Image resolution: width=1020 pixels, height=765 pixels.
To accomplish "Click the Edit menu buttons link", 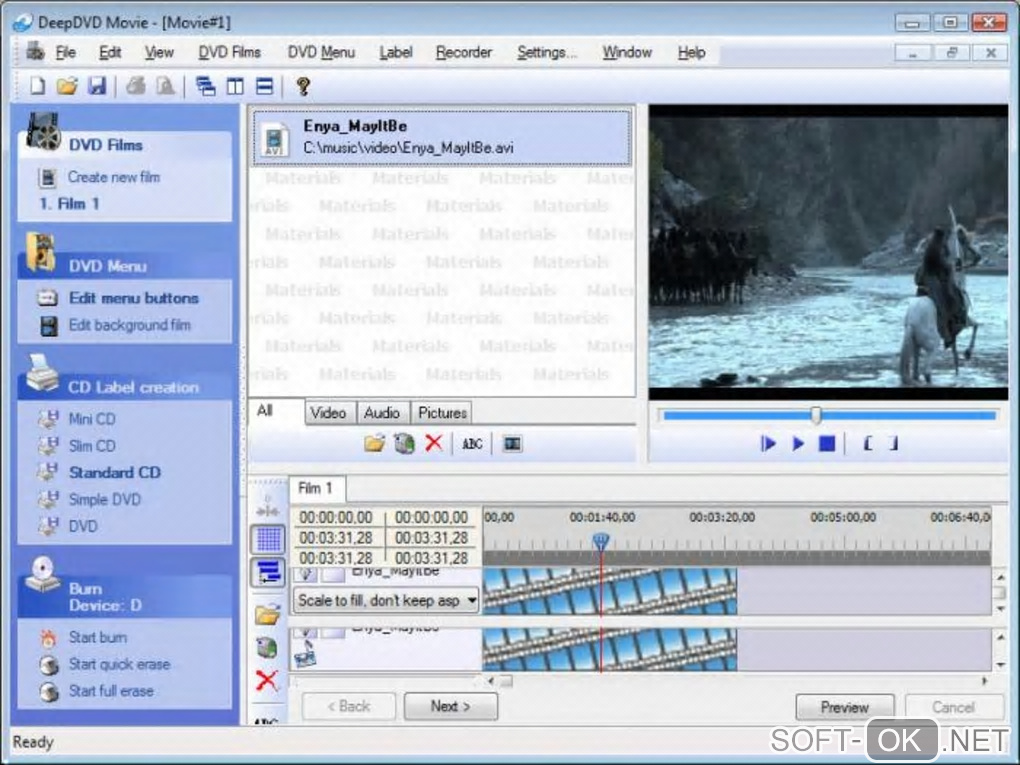I will coord(134,298).
